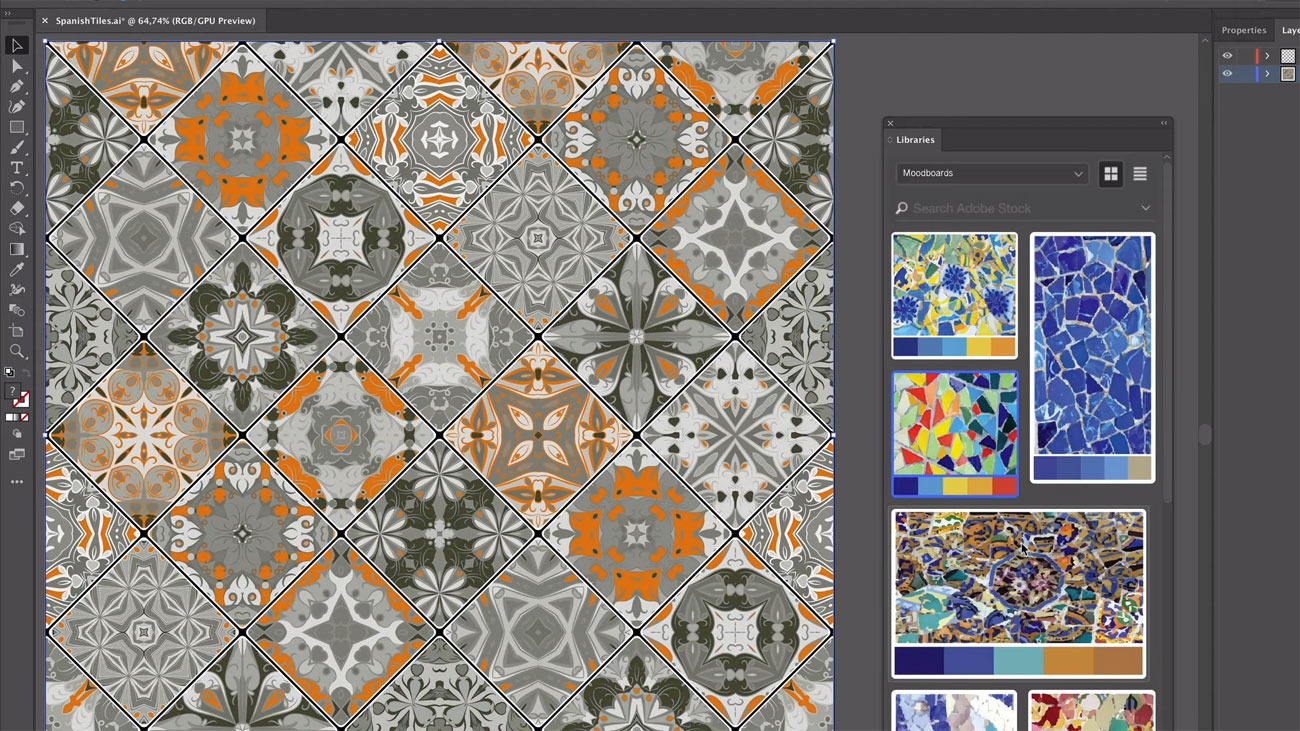
Task: Pick yellow swatch in floral mosaic palette
Action: (979, 347)
